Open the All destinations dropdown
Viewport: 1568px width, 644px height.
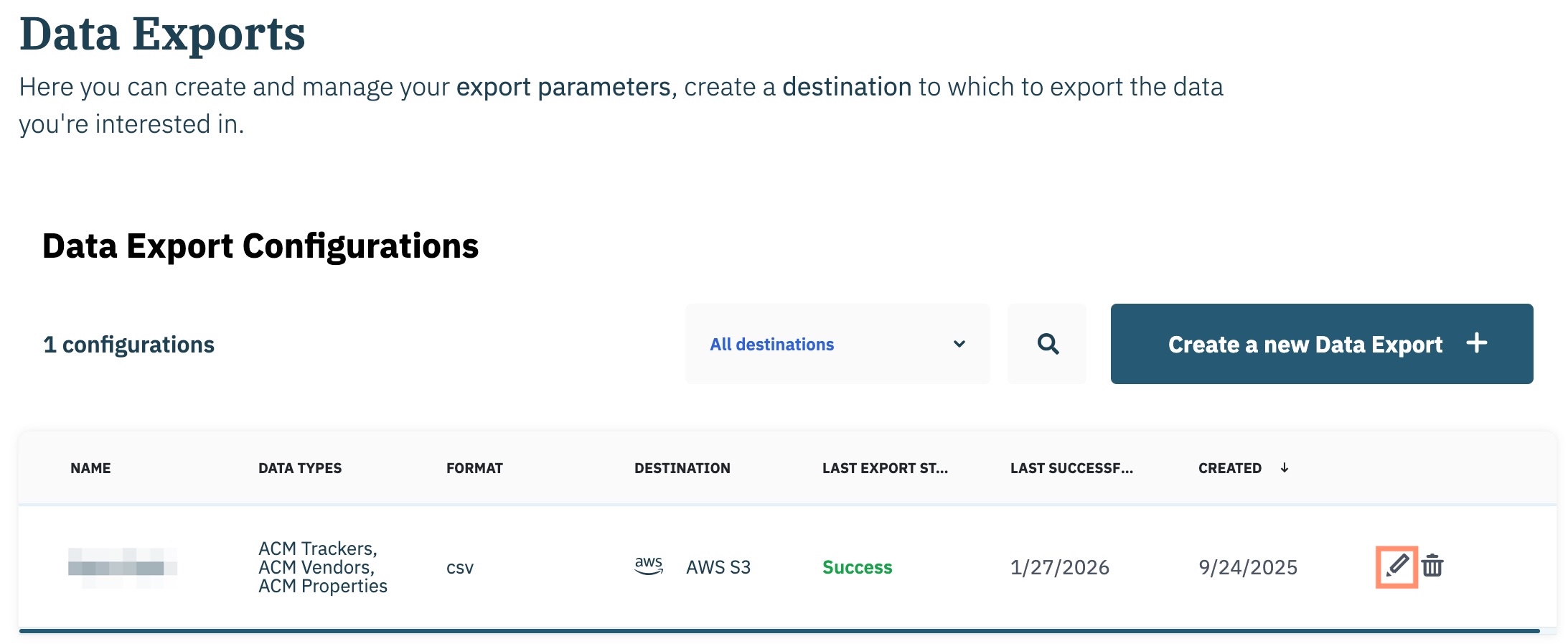point(837,344)
